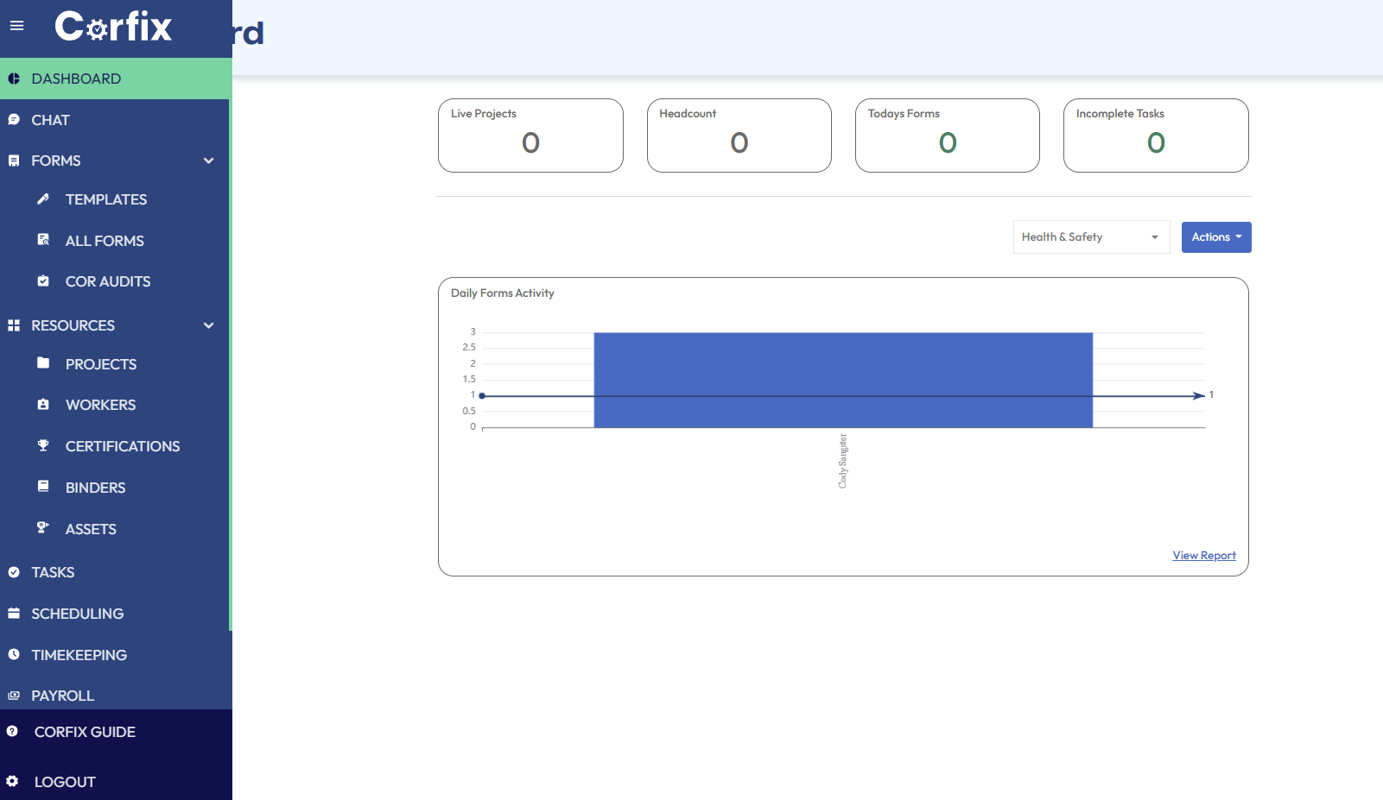Click the Incomplete Tasks summary card

pos(1155,135)
